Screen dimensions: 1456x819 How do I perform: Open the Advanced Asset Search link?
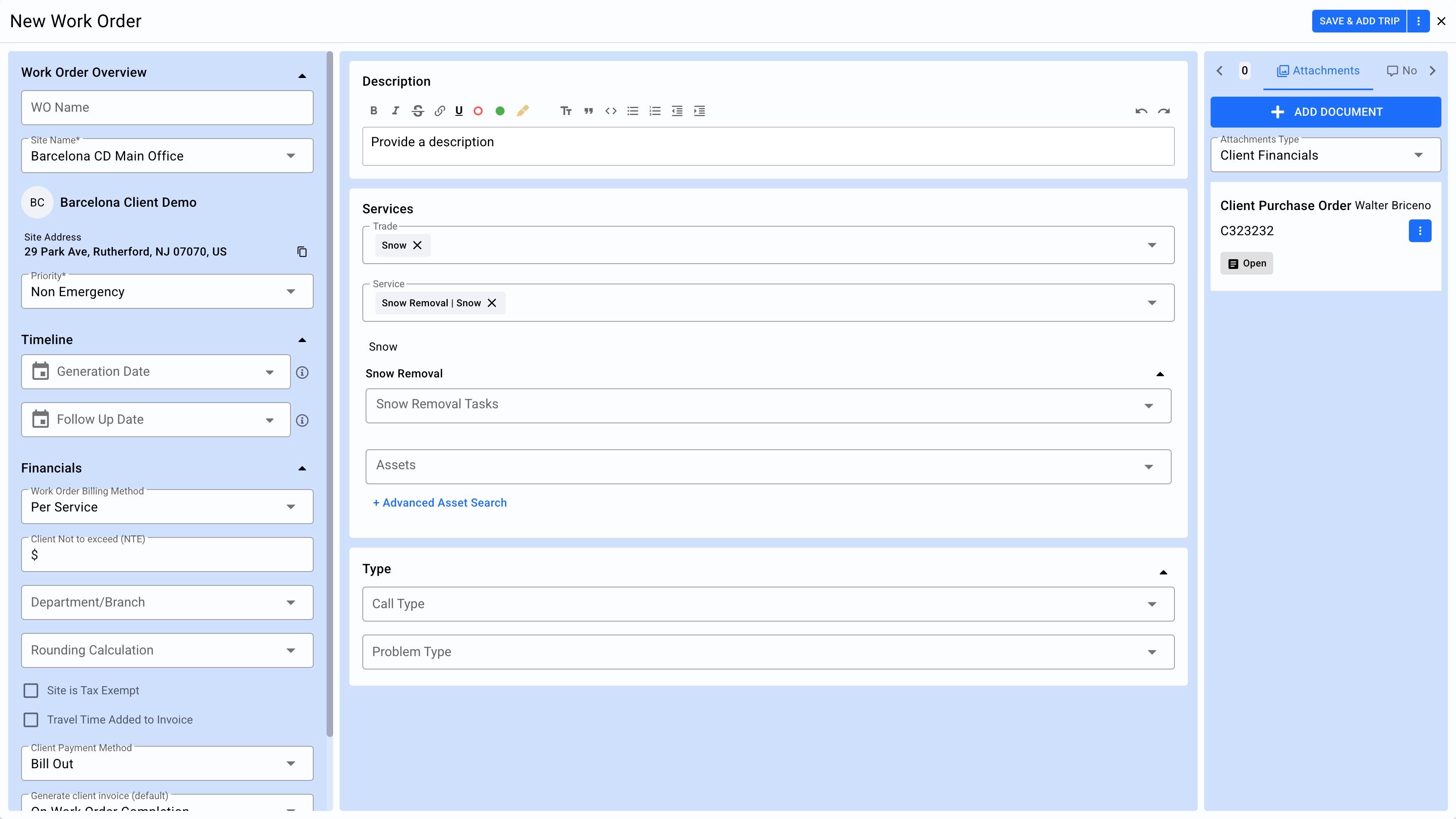coord(439,503)
